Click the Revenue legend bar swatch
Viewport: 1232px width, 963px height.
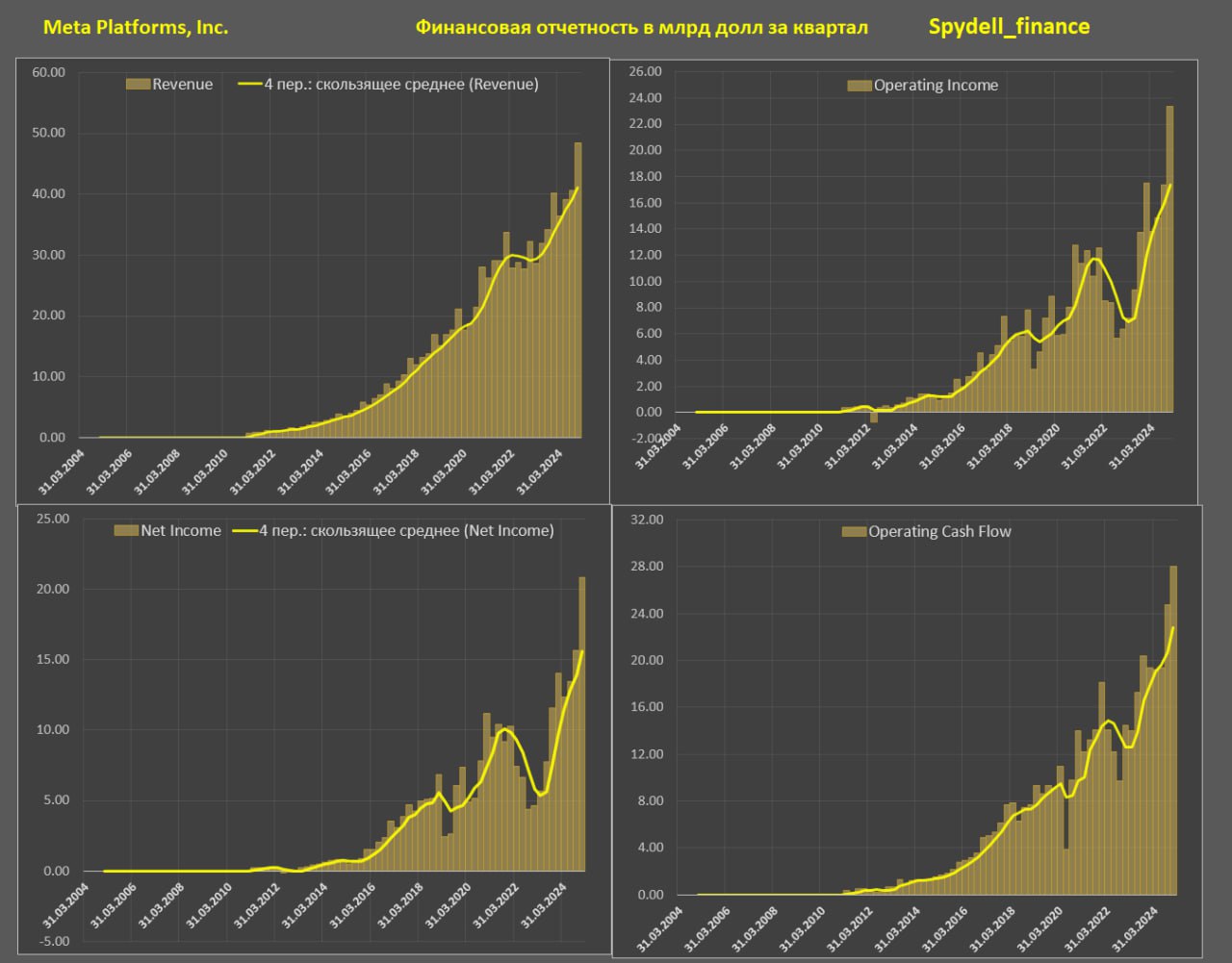(x=138, y=85)
